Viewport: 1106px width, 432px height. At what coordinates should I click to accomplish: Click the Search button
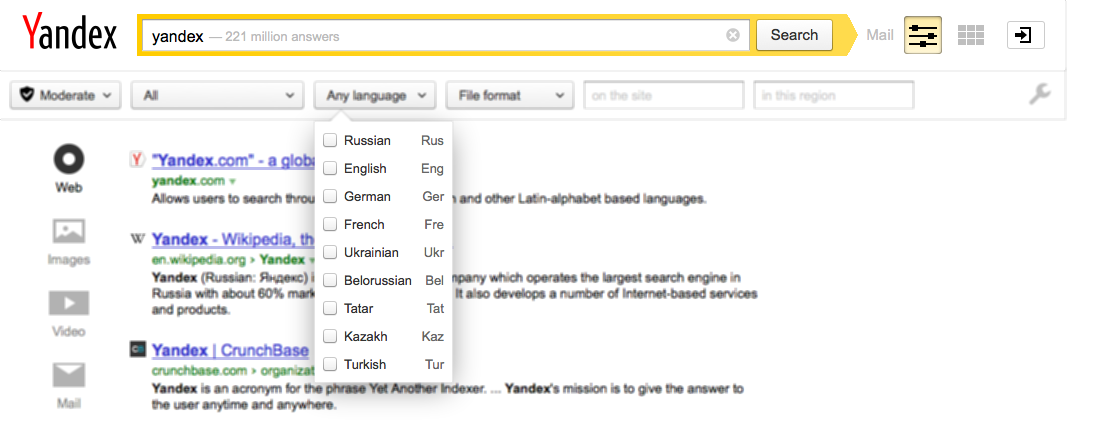click(794, 35)
